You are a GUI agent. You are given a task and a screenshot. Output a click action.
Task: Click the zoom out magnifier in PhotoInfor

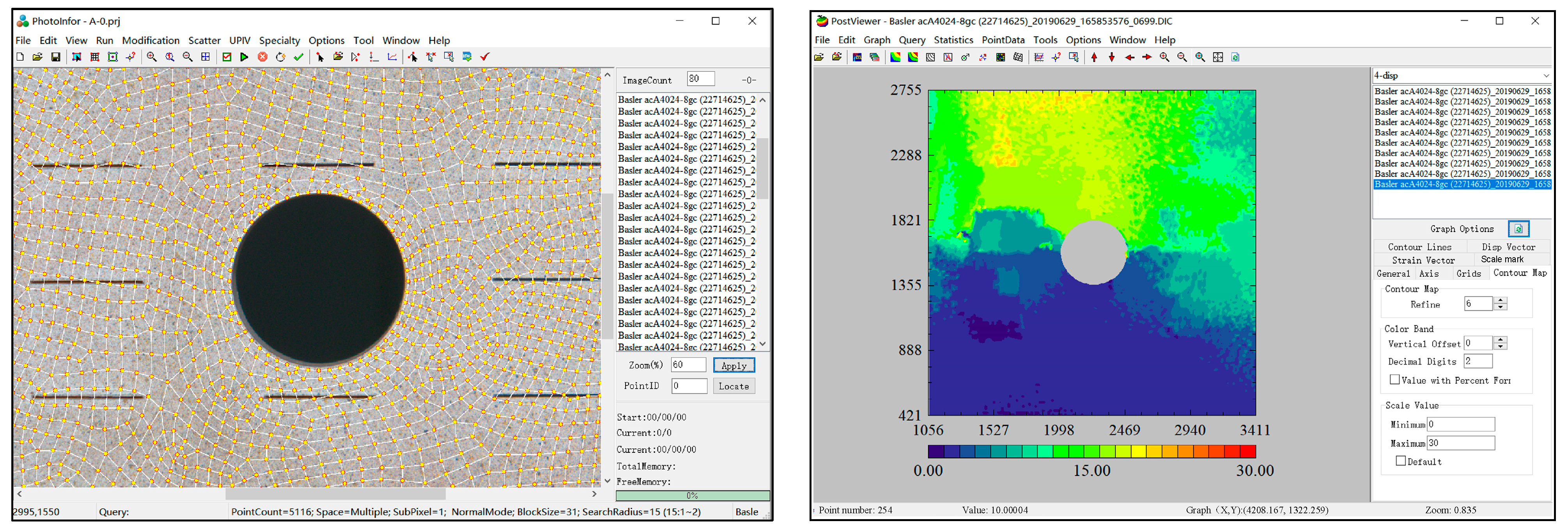(x=188, y=57)
